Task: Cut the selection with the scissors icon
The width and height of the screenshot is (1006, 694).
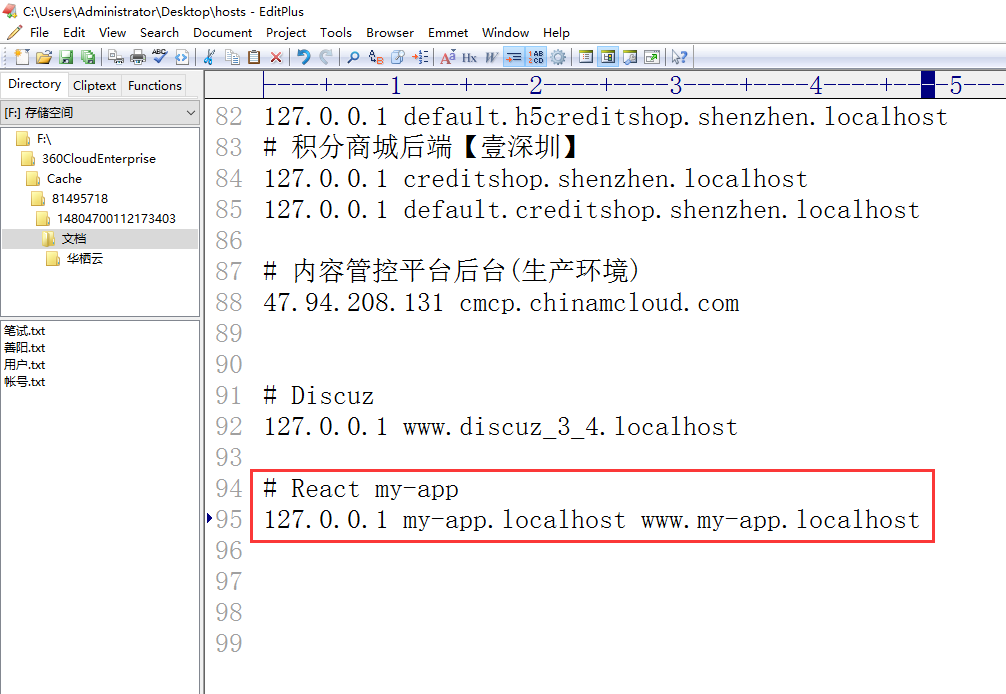Action: tap(210, 57)
